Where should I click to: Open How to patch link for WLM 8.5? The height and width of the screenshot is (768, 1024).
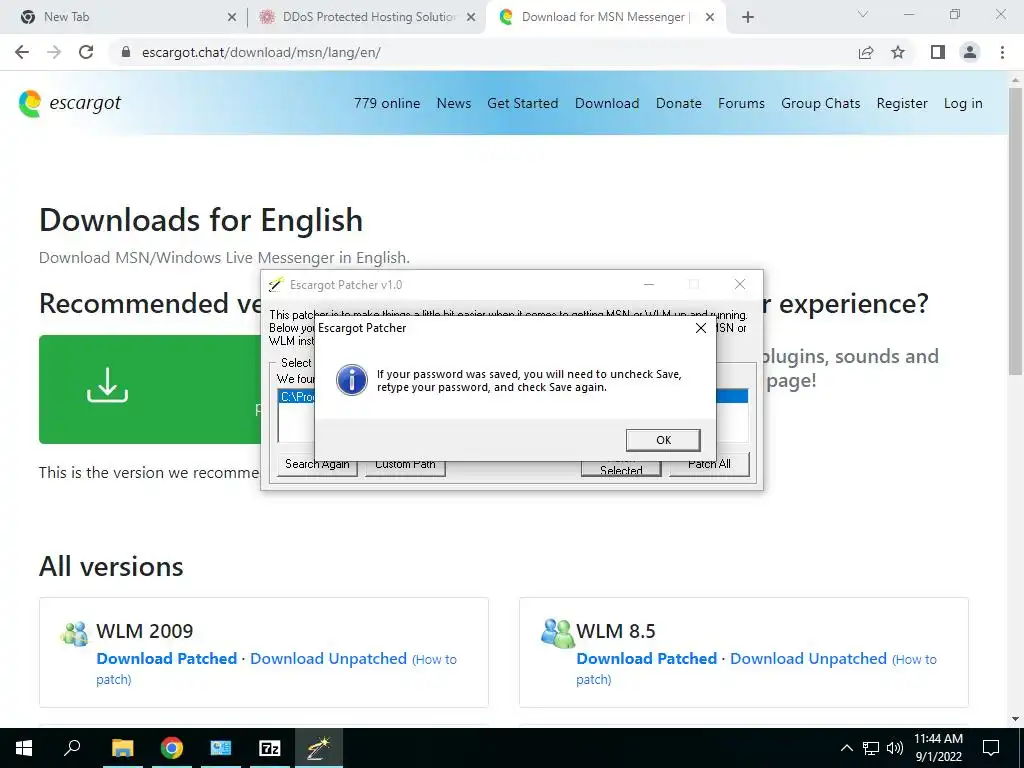pyautogui.click(x=914, y=660)
